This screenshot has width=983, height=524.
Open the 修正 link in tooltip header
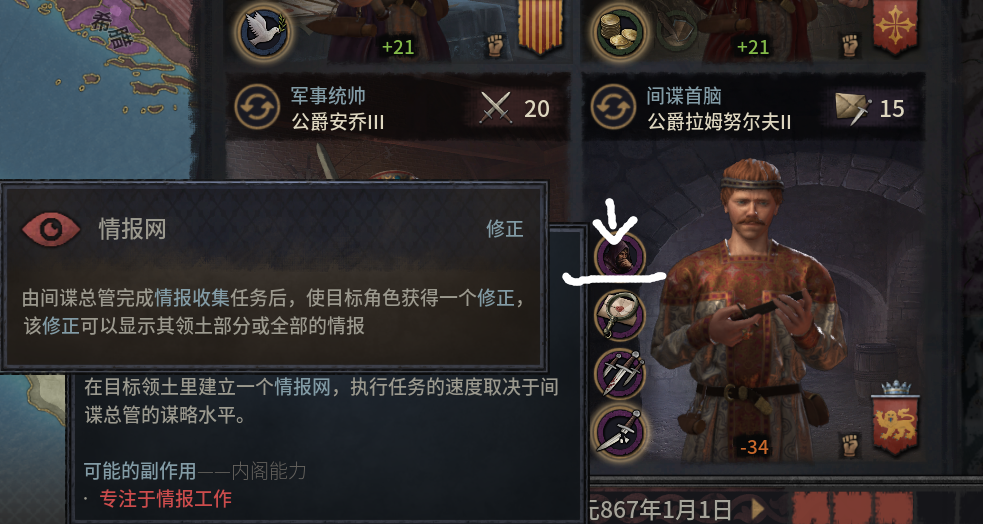coord(505,229)
